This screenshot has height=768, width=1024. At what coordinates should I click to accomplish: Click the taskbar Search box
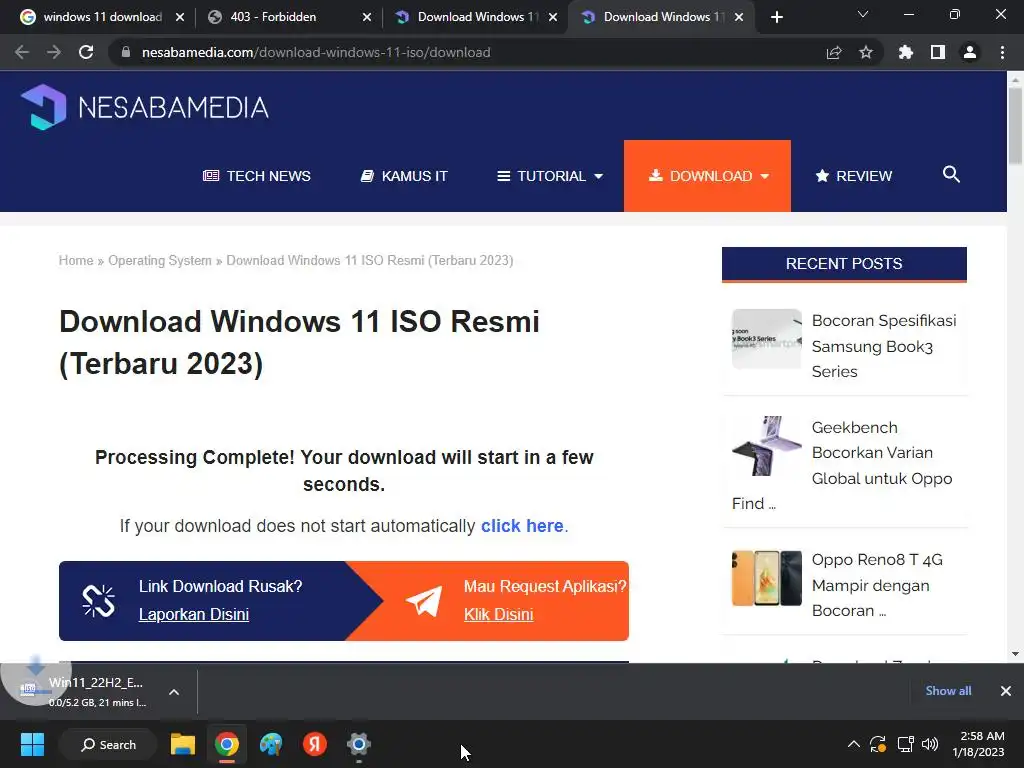tap(108, 744)
